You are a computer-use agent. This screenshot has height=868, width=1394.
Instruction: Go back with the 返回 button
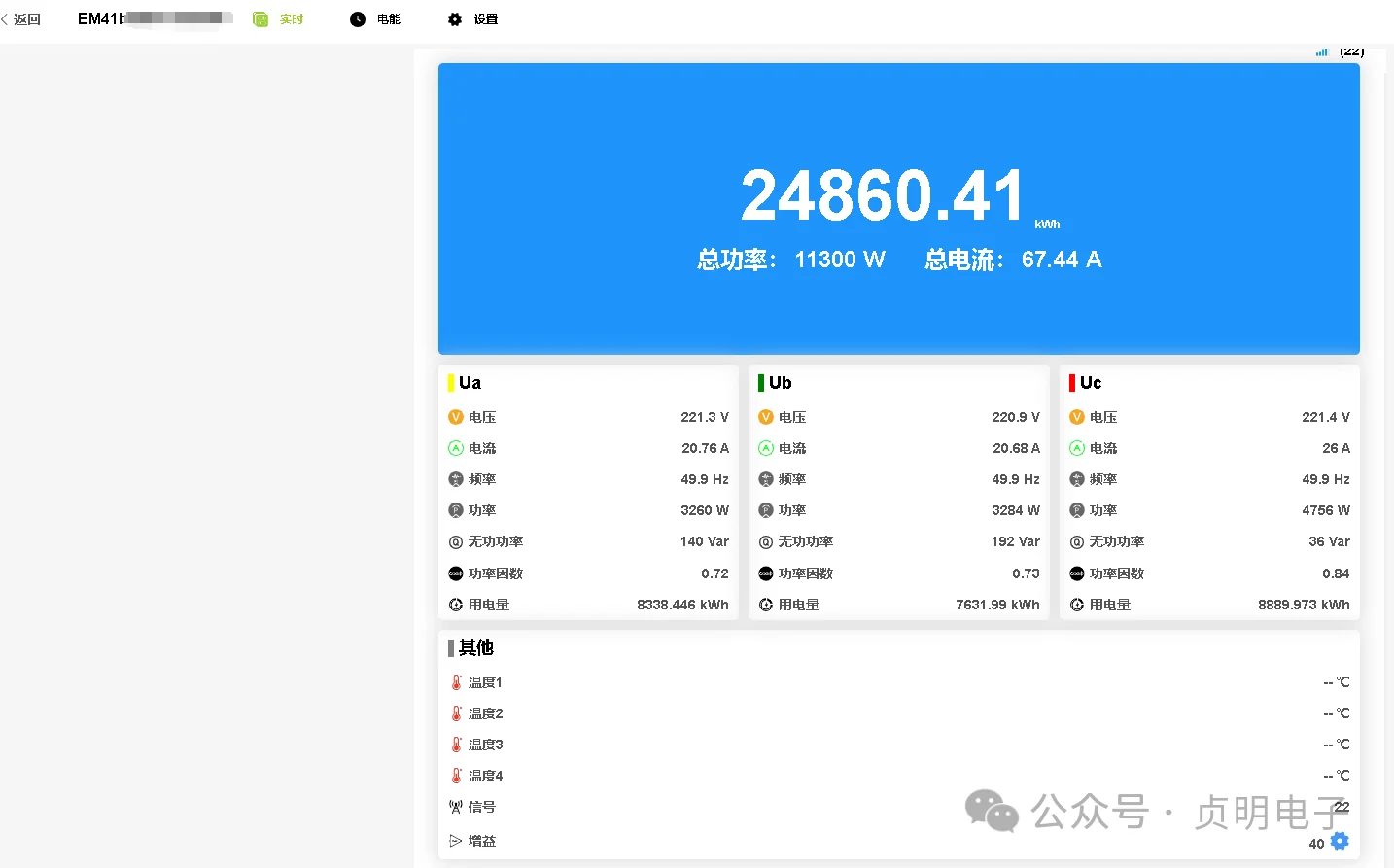pos(21,19)
